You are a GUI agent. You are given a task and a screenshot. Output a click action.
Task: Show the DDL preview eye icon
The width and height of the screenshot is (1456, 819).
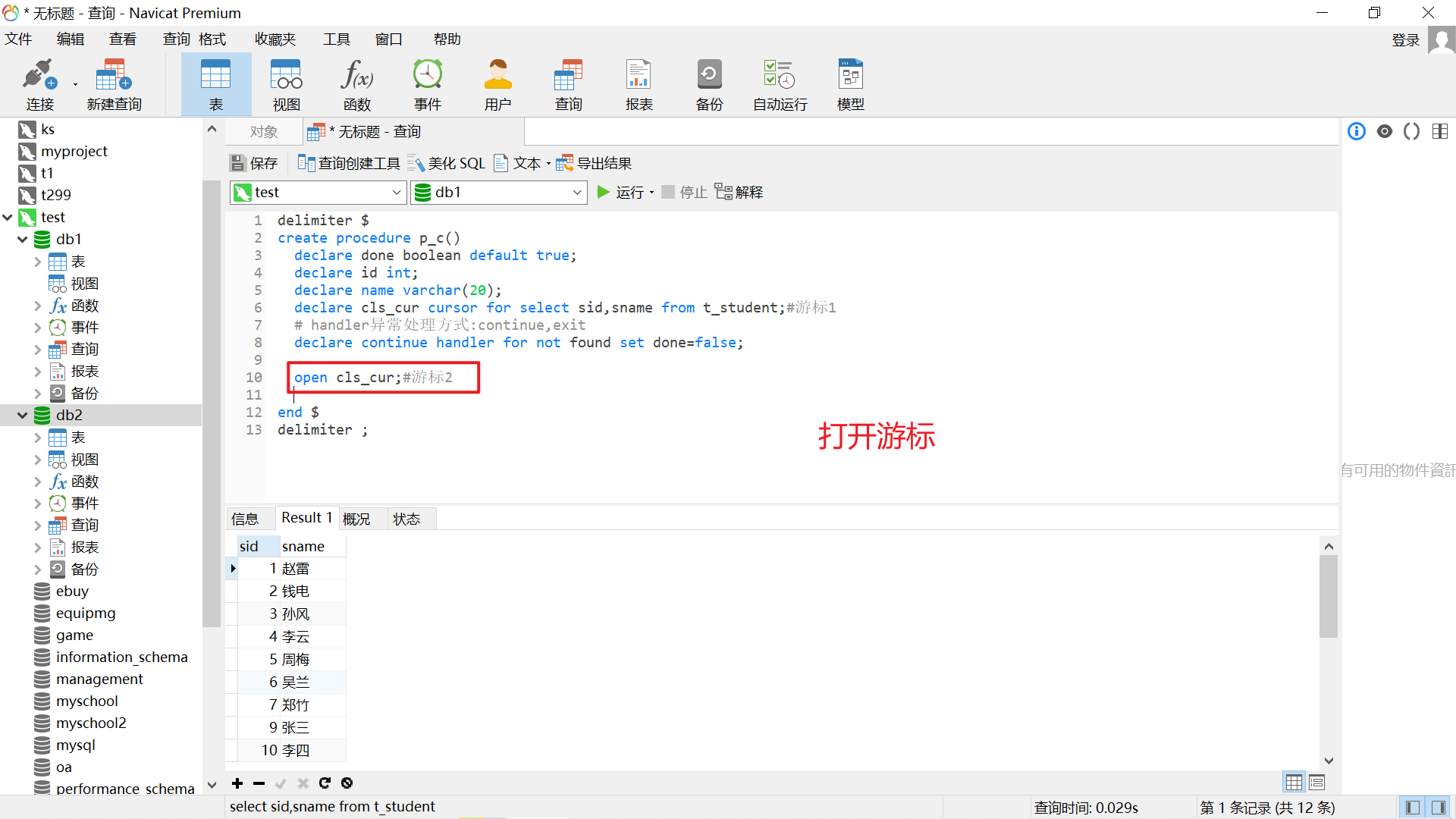click(x=1385, y=132)
